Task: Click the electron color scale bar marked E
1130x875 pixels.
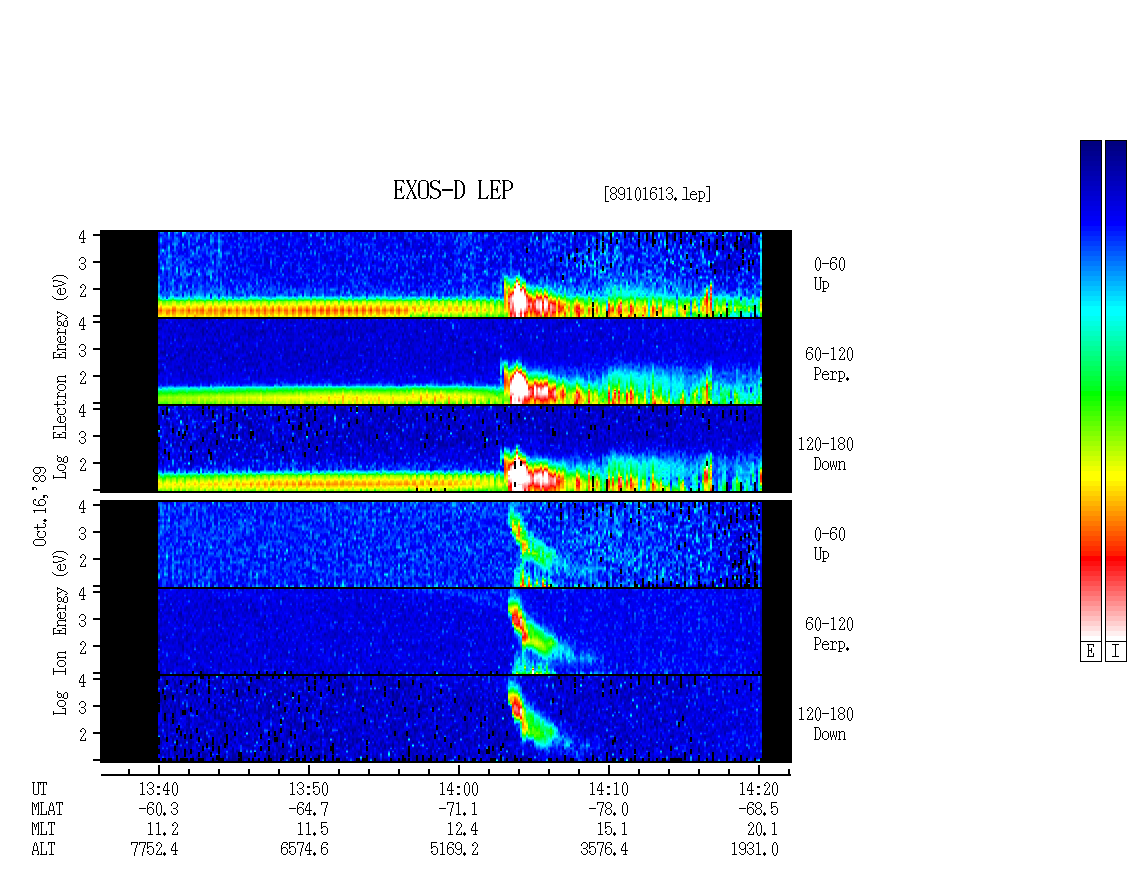Action: [x=1090, y=390]
